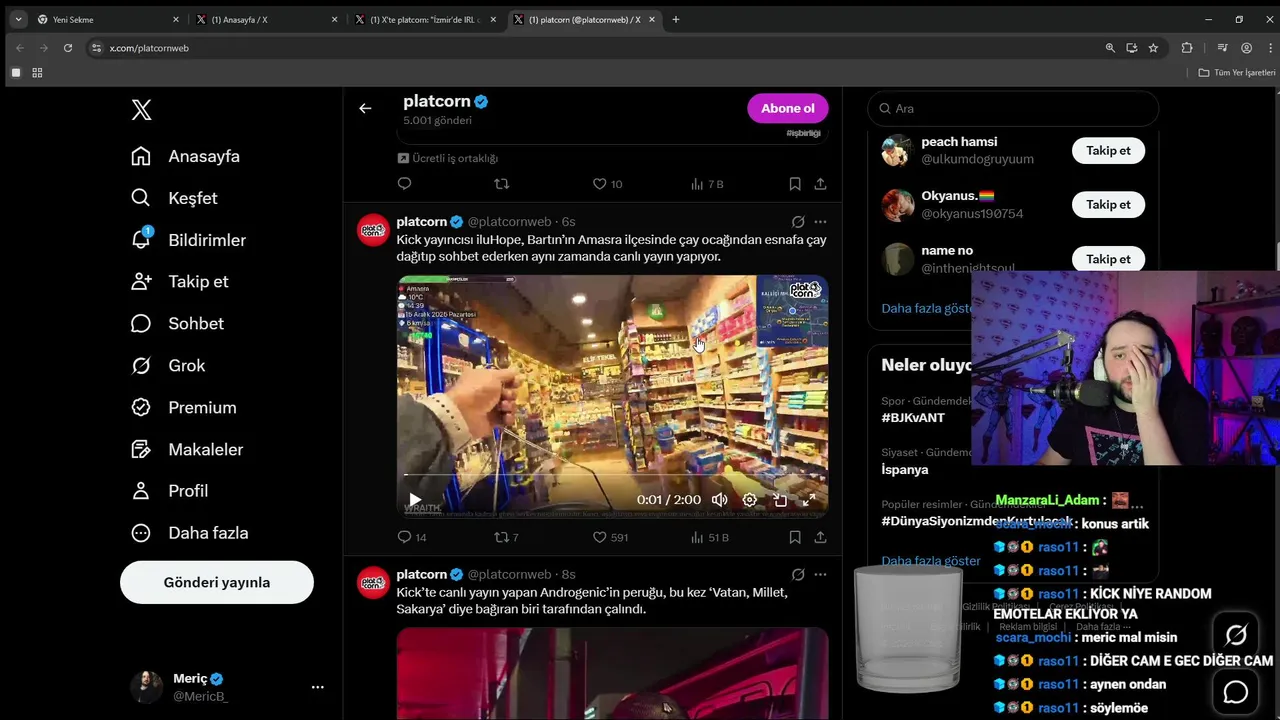Follow name no with Takip et
The image size is (1280, 720).
[1108, 259]
